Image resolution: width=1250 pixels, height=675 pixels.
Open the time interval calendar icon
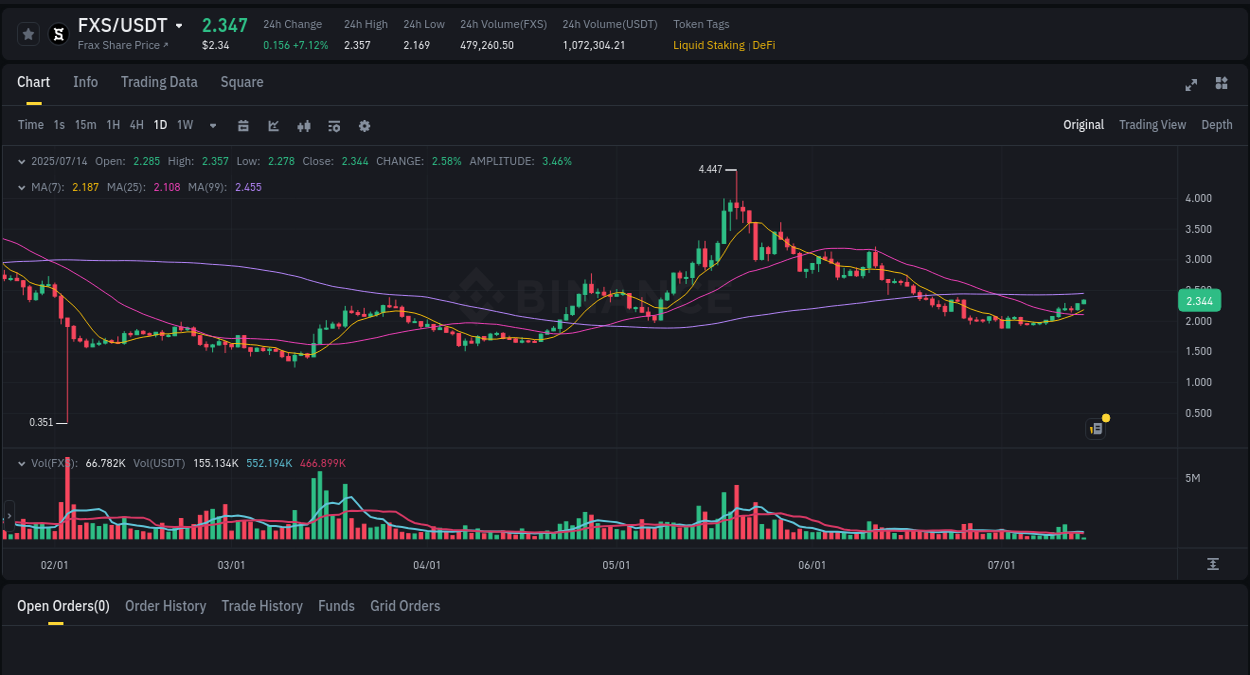click(244, 125)
